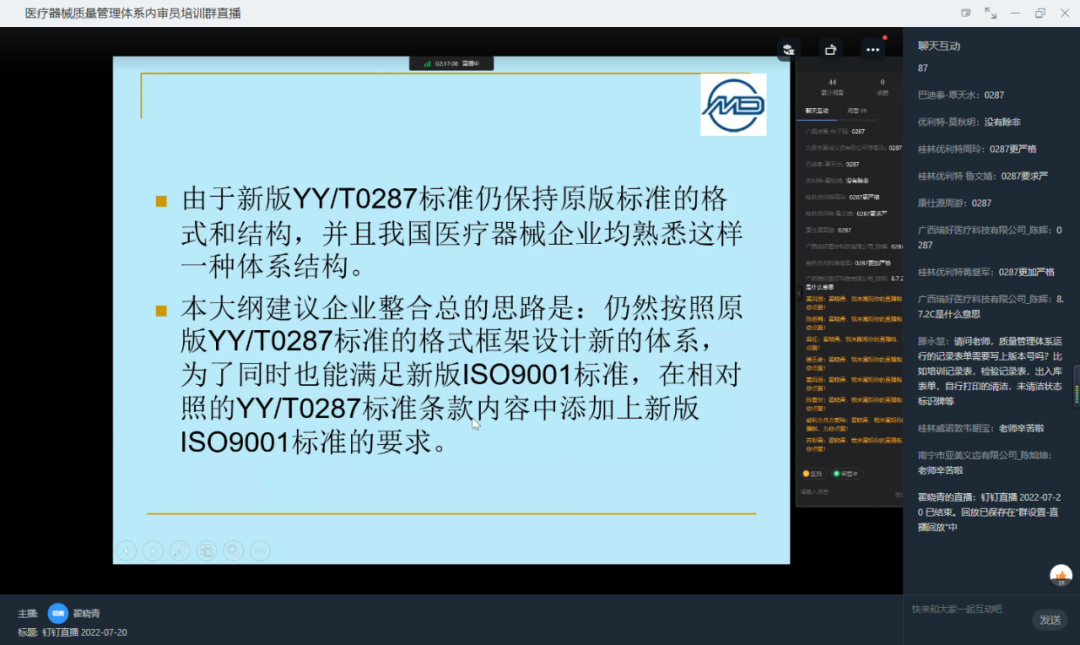The width and height of the screenshot is (1080, 645).
Task: Select the slideshow pen tool
Action: click(180, 551)
